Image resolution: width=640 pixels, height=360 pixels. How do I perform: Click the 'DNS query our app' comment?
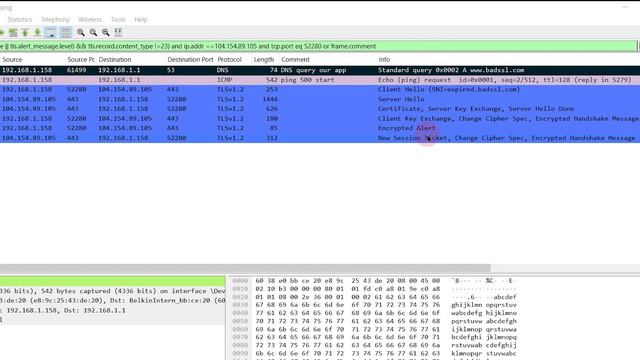(x=313, y=70)
